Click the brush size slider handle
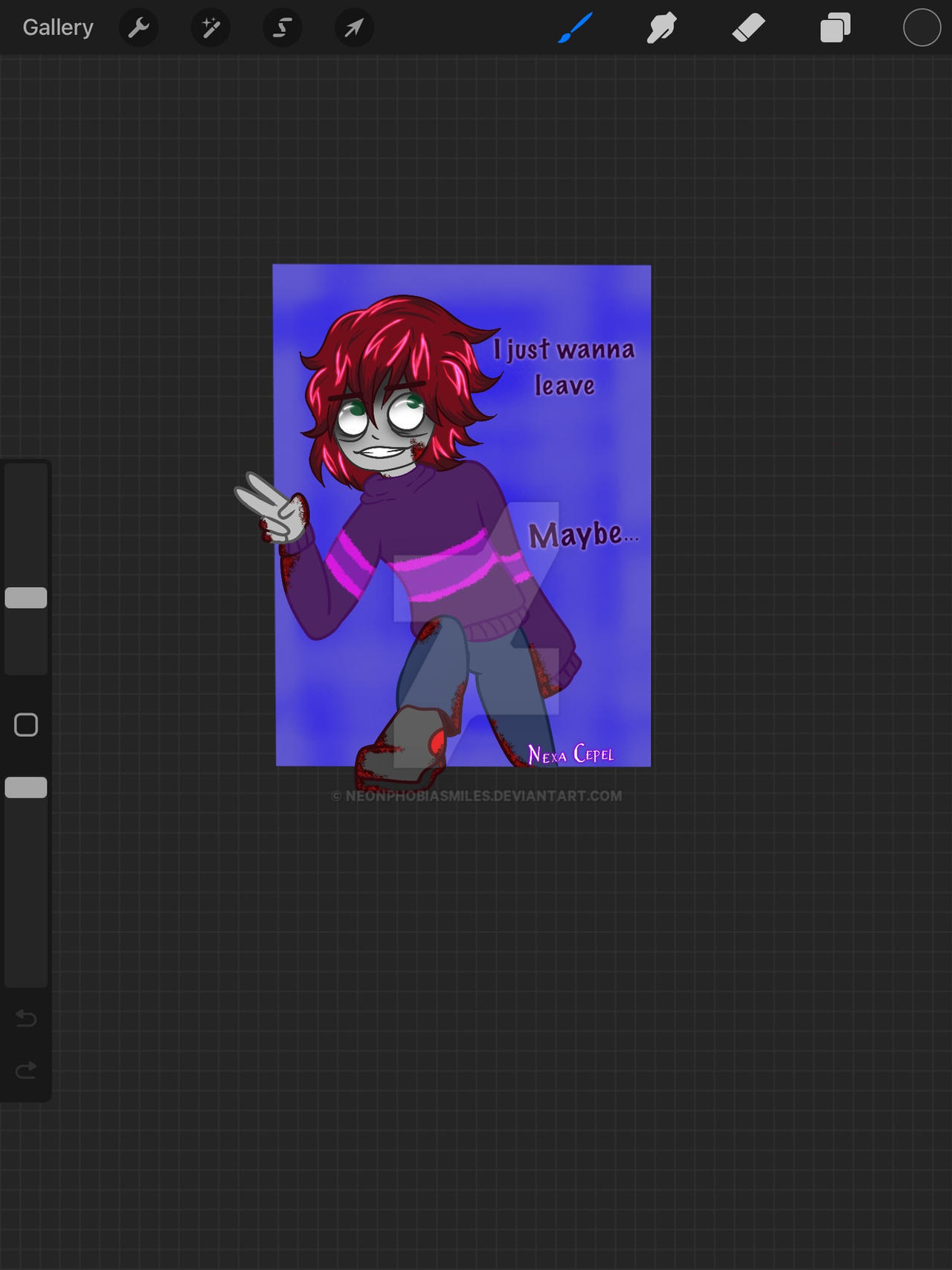952x1270 pixels. (x=26, y=597)
